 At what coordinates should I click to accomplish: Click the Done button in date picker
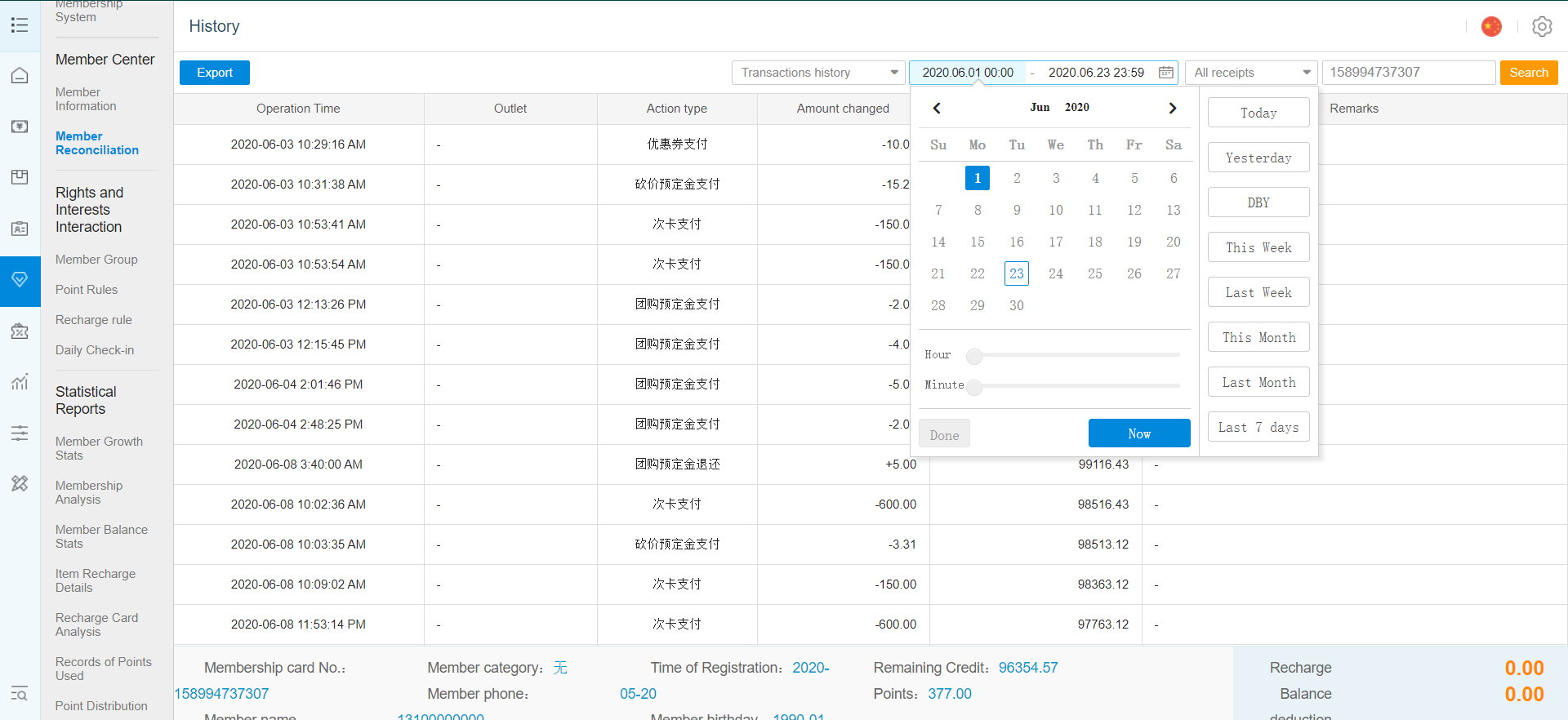[x=944, y=434]
